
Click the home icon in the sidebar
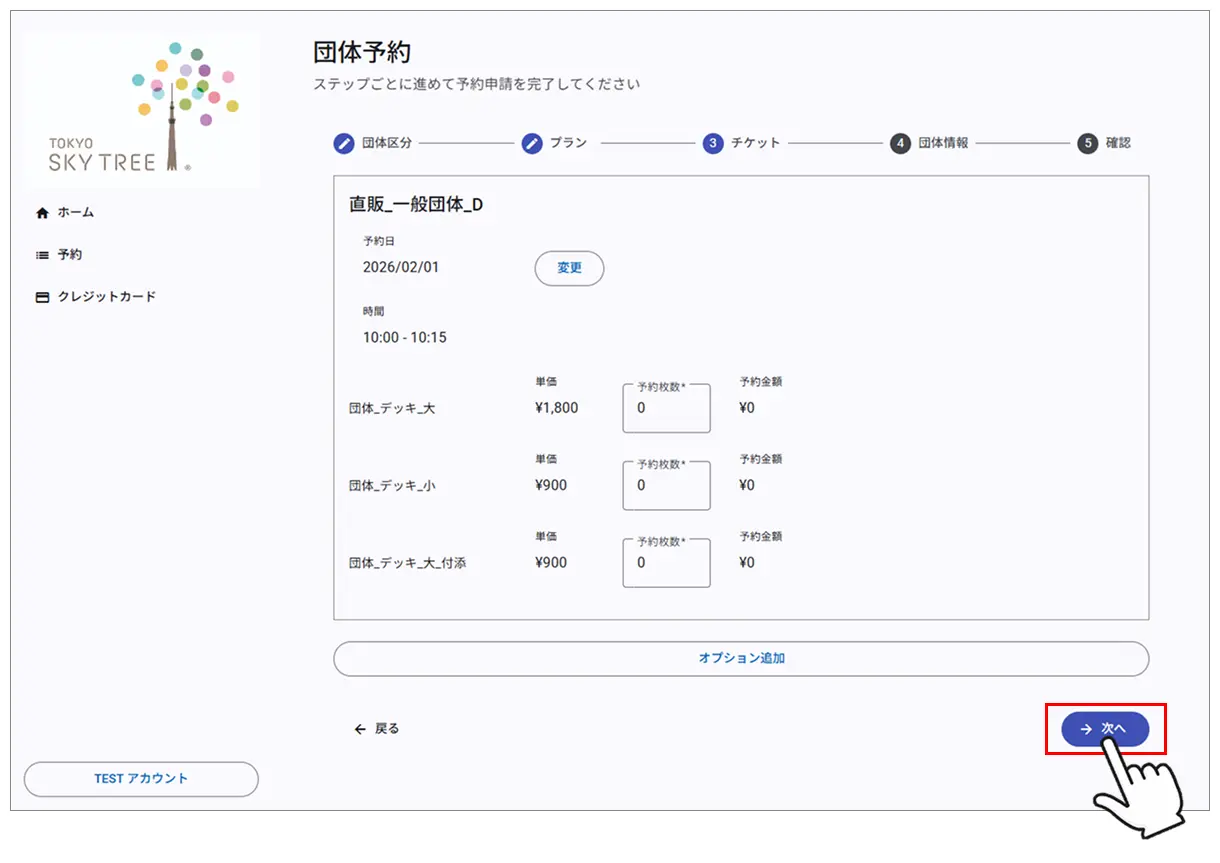tap(41, 212)
